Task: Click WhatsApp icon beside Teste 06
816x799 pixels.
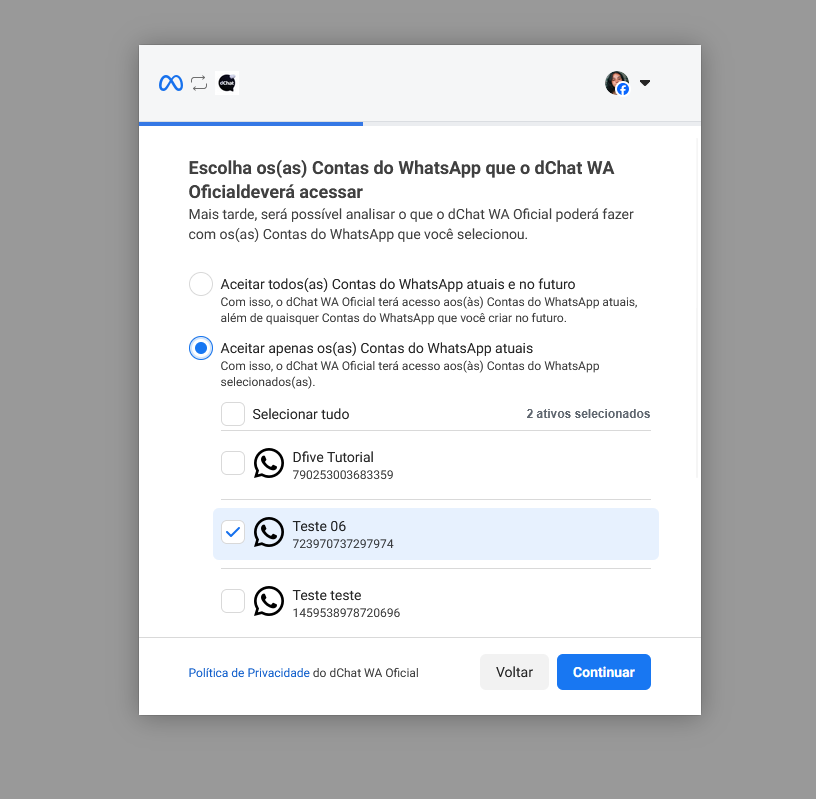Action: pyautogui.click(x=269, y=532)
